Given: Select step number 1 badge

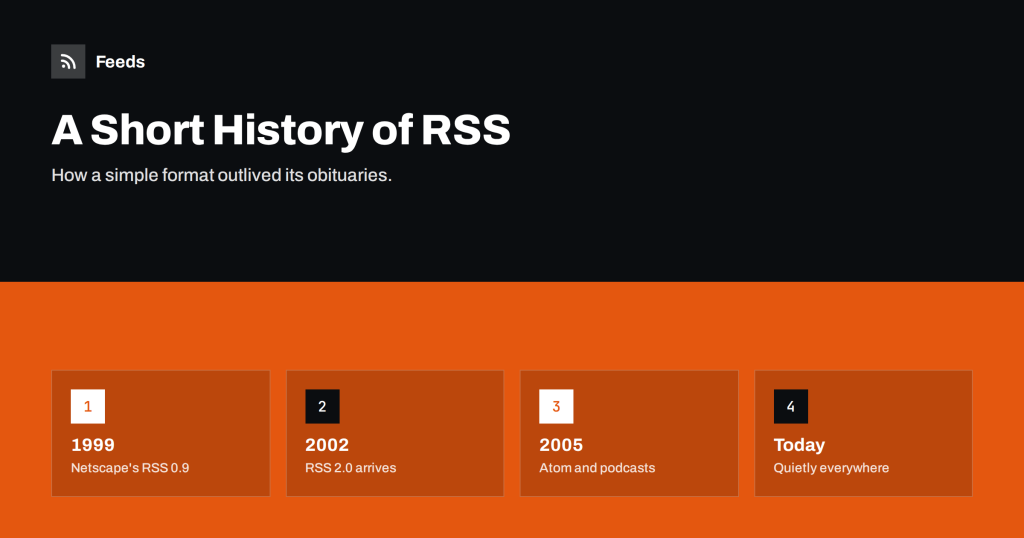Looking at the screenshot, I should click(88, 406).
